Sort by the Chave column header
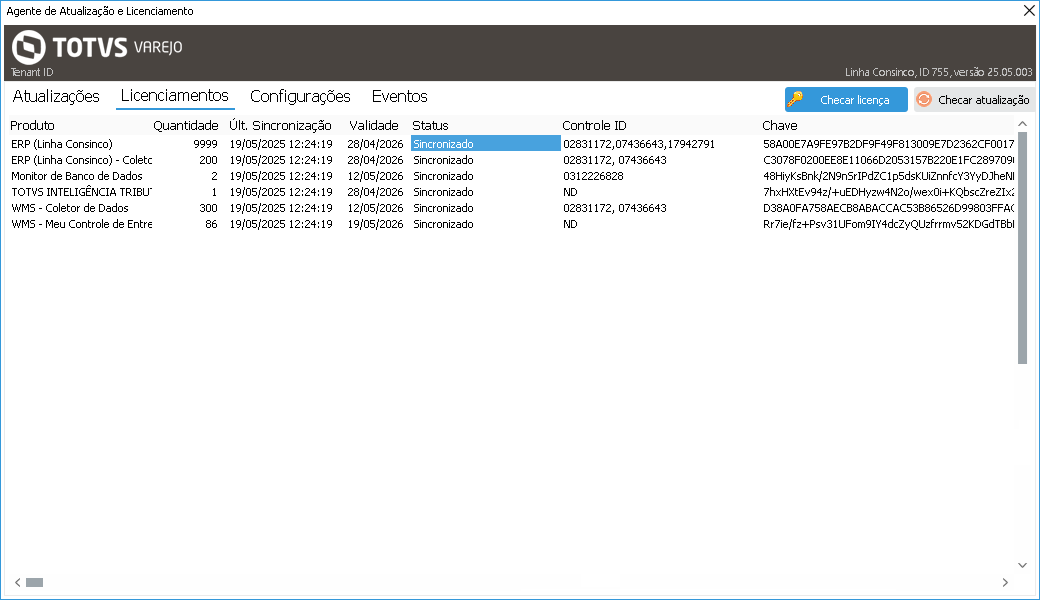Screen dimensions: 1040x600 pyautogui.click(x=779, y=125)
